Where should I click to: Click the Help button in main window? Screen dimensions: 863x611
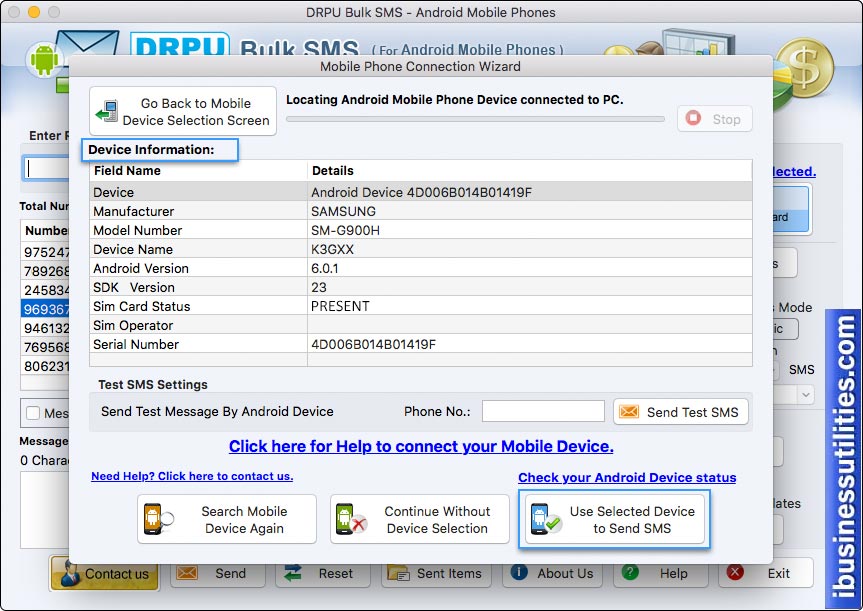point(660,574)
